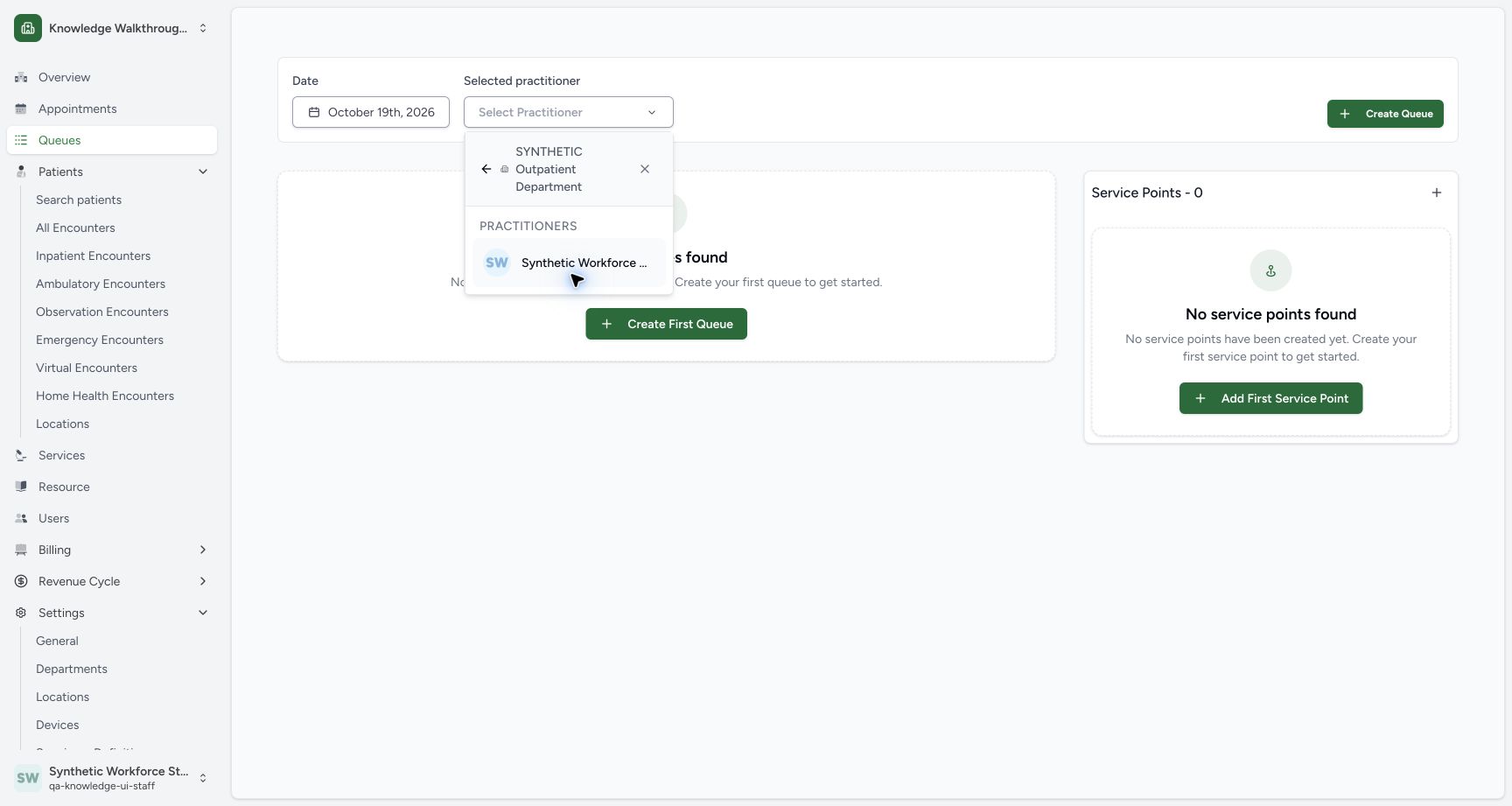The width and height of the screenshot is (1512, 806).
Task: Click the Create Queue button
Action: 1385,114
